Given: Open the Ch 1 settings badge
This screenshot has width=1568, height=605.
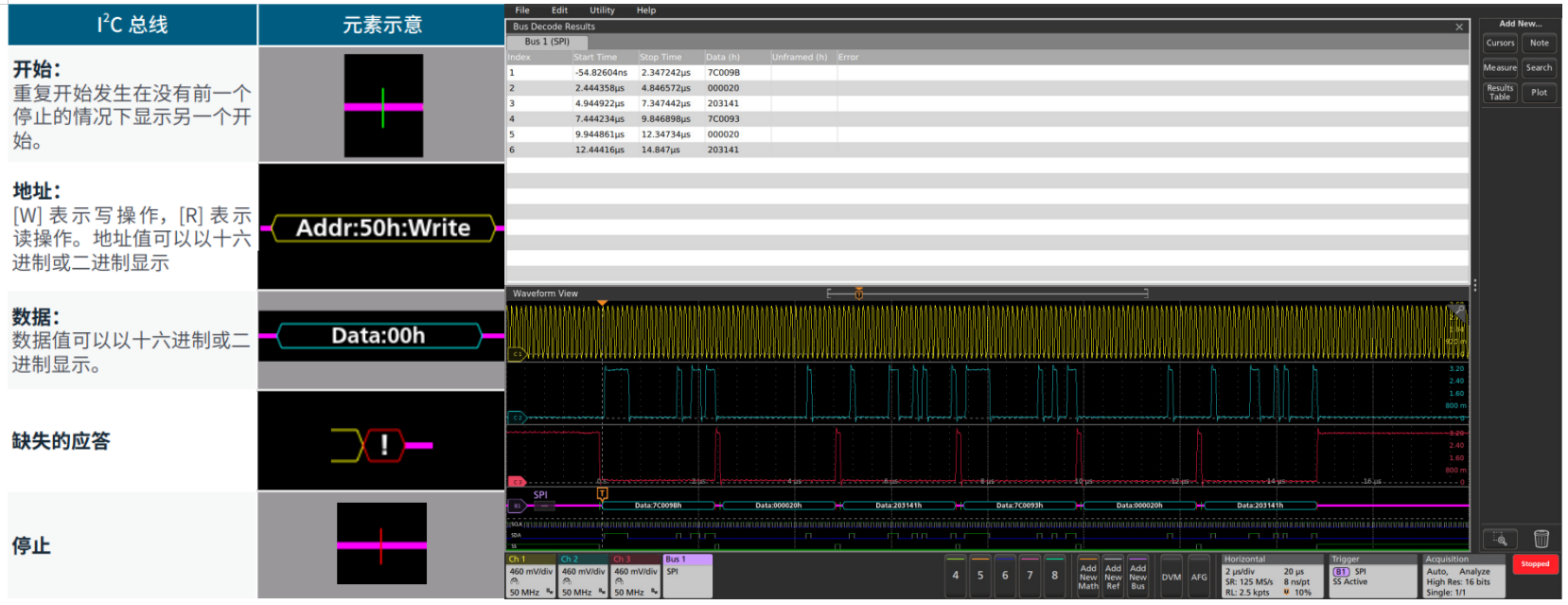Looking at the screenshot, I should tap(531, 576).
